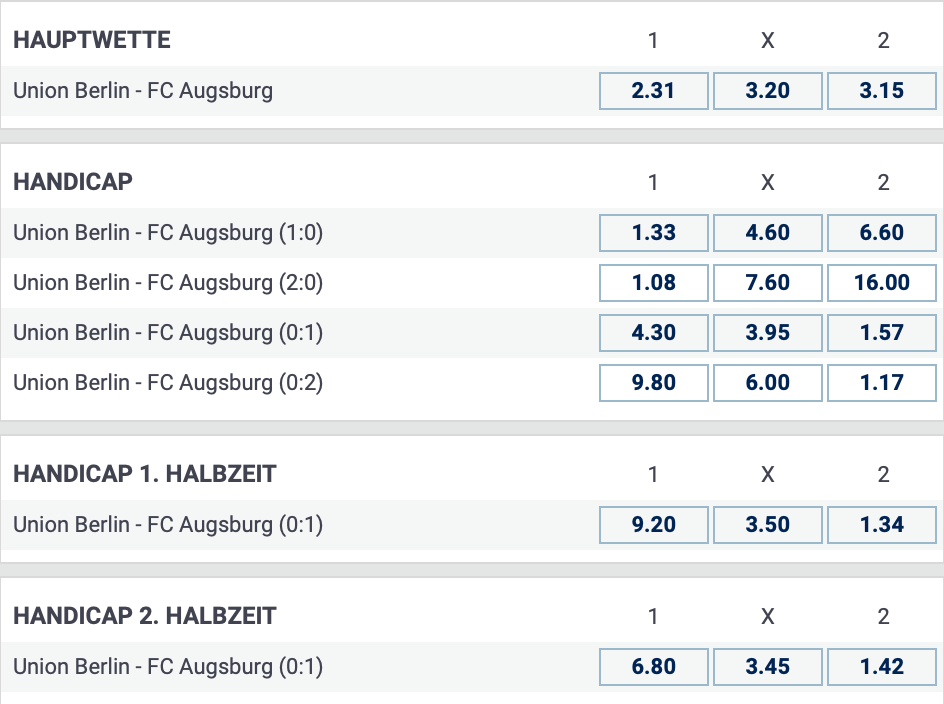Select handicap (1:0) draw odds 4.60
Viewport: 944px width, 704px height.
tap(768, 233)
